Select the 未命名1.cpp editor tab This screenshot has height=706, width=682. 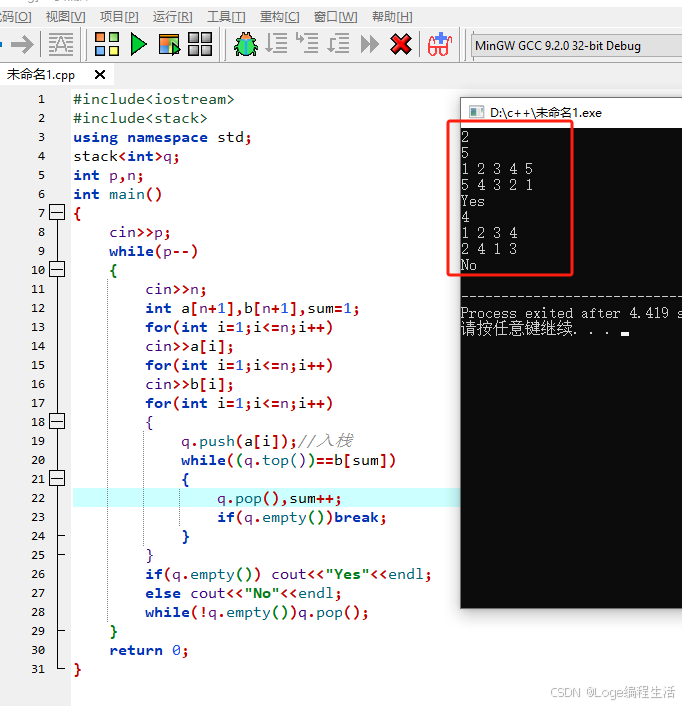click(x=41, y=74)
